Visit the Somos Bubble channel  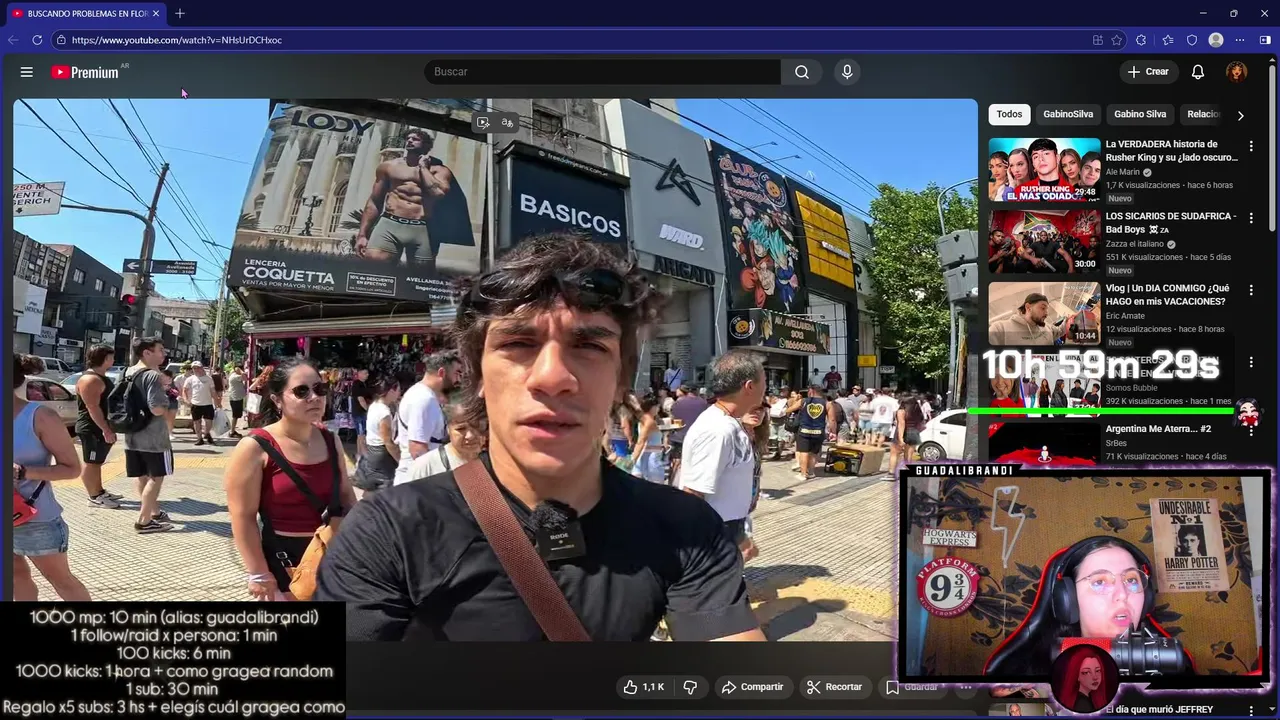(x=1131, y=388)
